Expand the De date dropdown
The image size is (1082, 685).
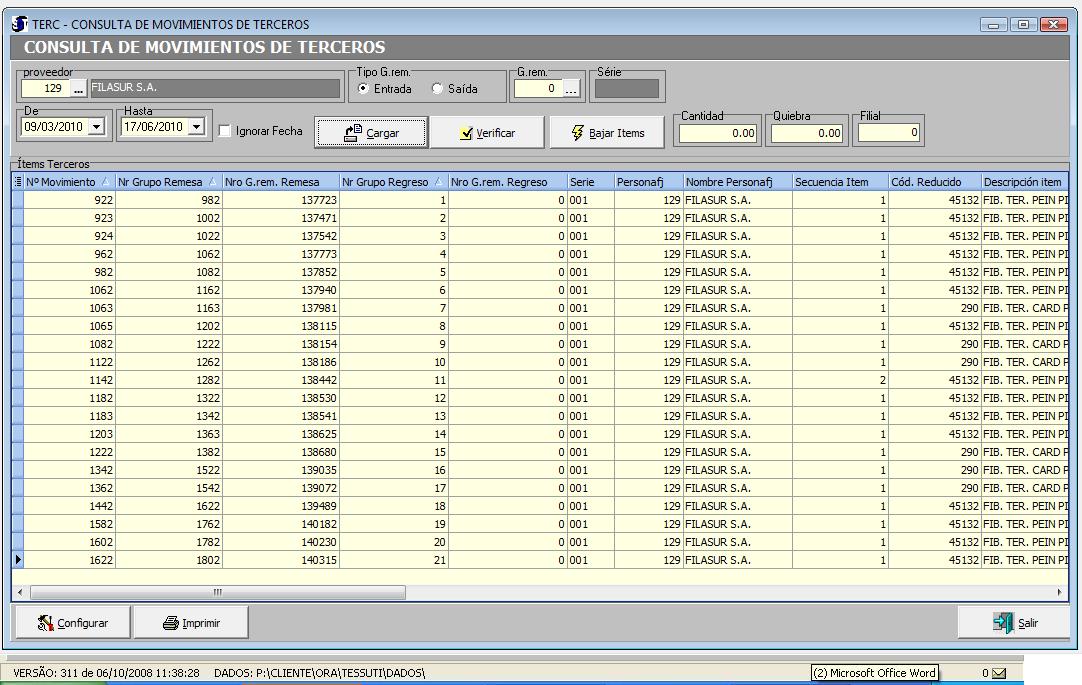[x=97, y=127]
